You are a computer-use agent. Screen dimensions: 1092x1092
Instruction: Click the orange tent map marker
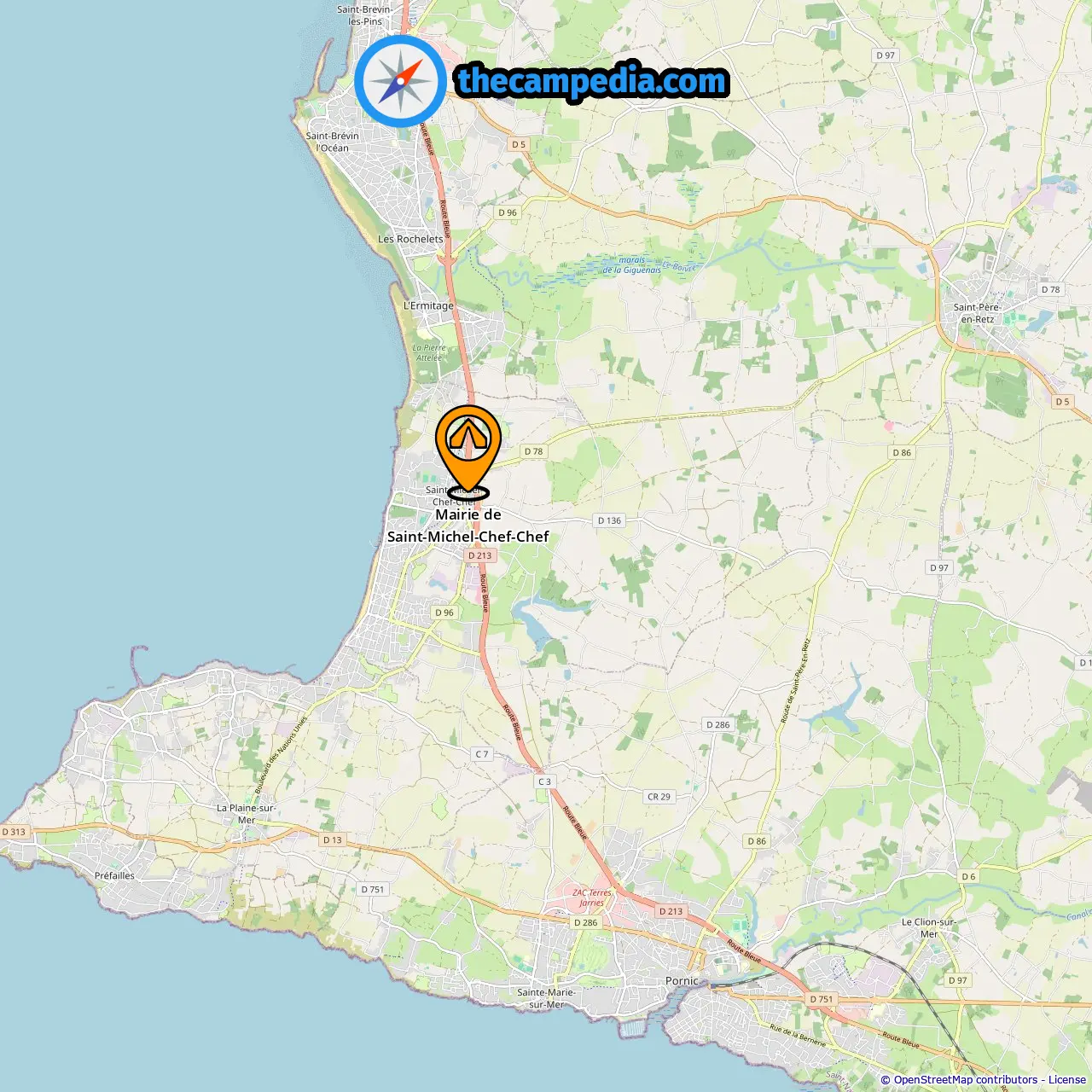click(468, 450)
